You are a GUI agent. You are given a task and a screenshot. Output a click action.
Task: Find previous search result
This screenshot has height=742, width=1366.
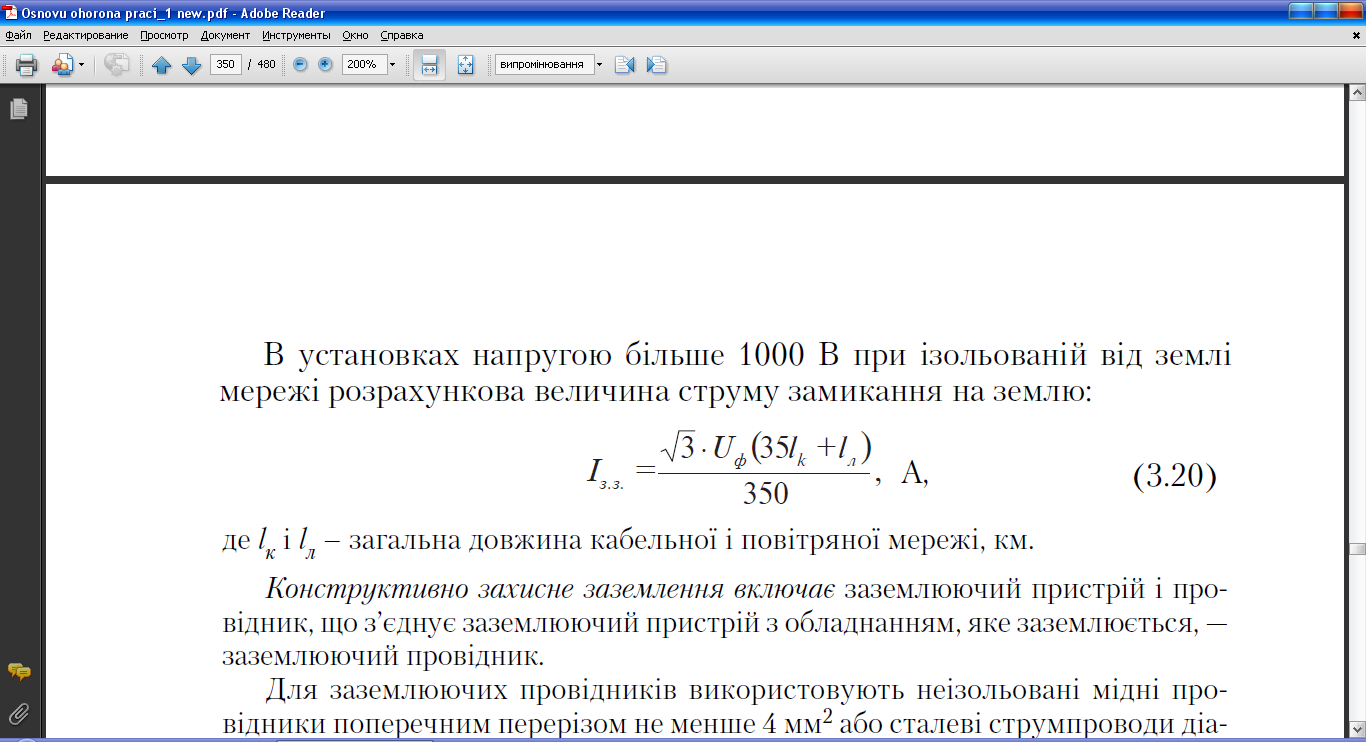click(x=625, y=65)
